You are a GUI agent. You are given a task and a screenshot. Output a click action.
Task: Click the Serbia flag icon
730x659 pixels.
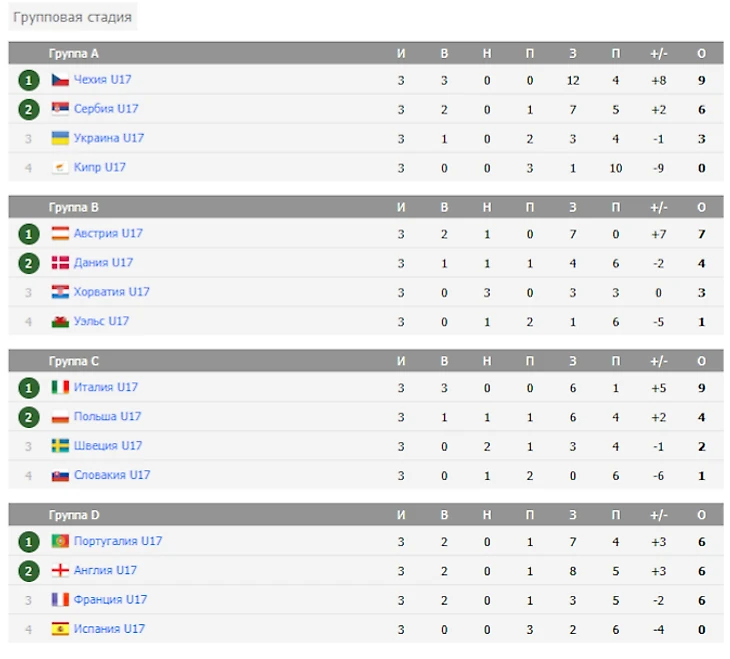click(60, 109)
